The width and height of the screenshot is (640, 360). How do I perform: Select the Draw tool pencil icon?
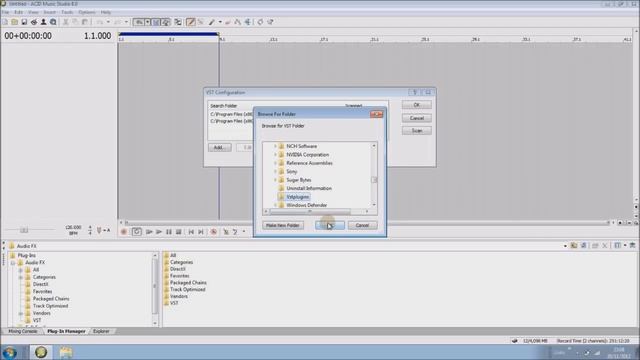(x=191, y=22)
